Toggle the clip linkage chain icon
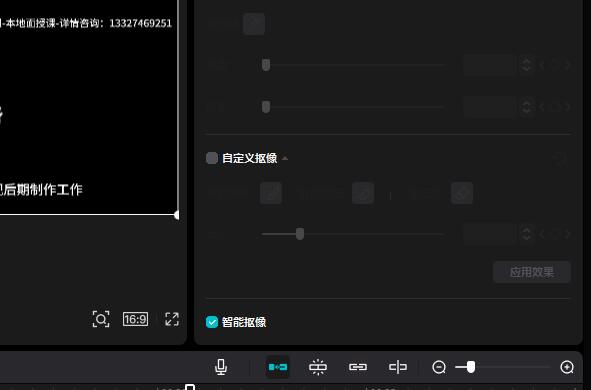The width and height of the screenshot is (591, 390). [358, 367]
